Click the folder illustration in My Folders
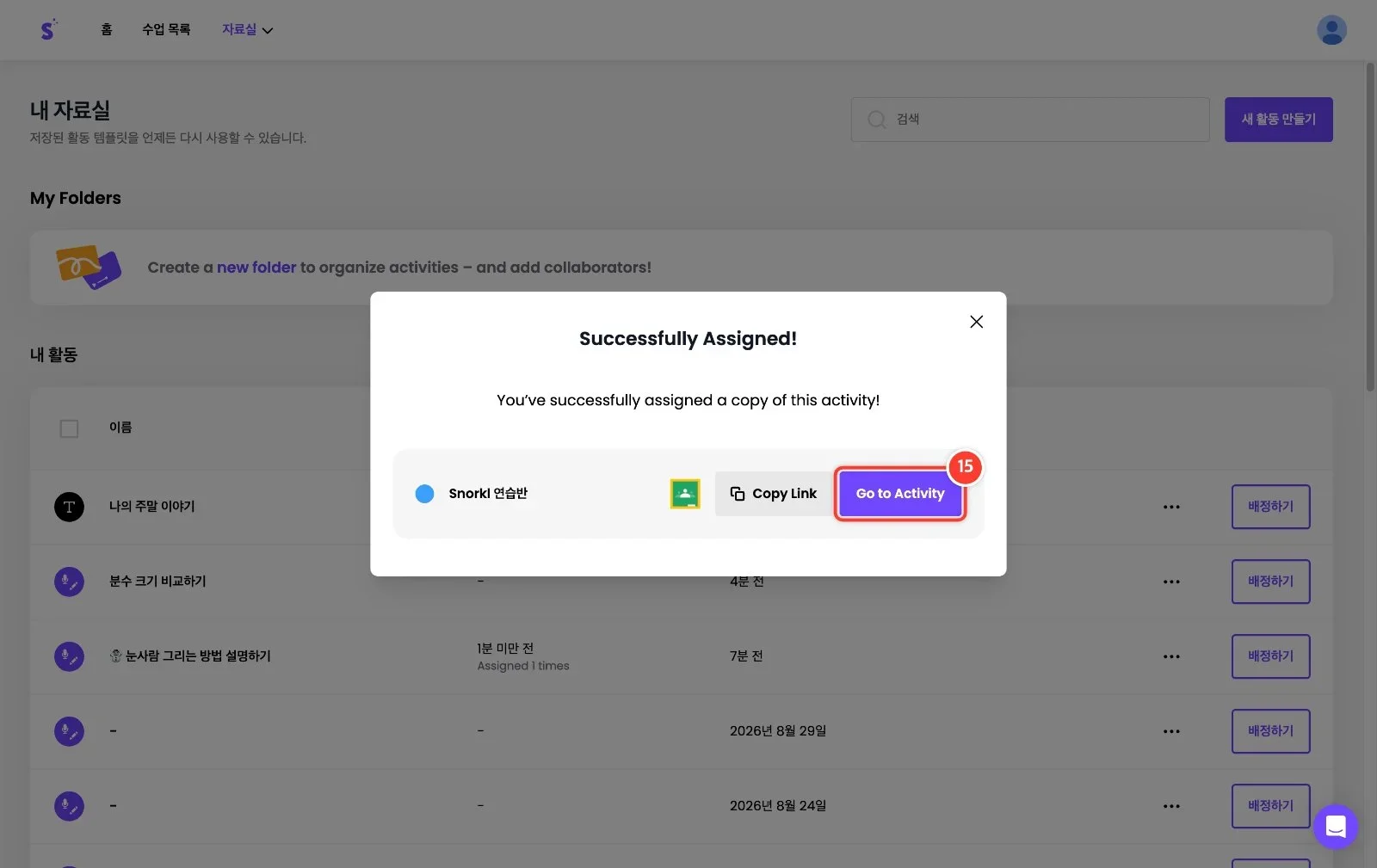This screenshot has height=868, width=1377. click(89, 267)
